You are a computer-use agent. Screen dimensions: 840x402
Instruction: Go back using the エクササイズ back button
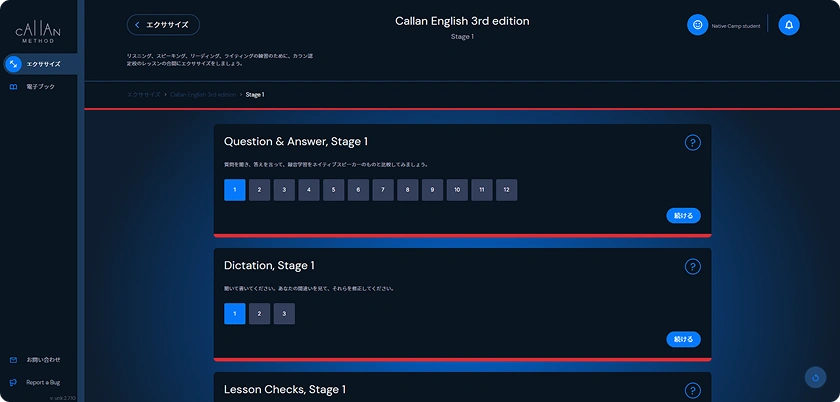[163, 25]
